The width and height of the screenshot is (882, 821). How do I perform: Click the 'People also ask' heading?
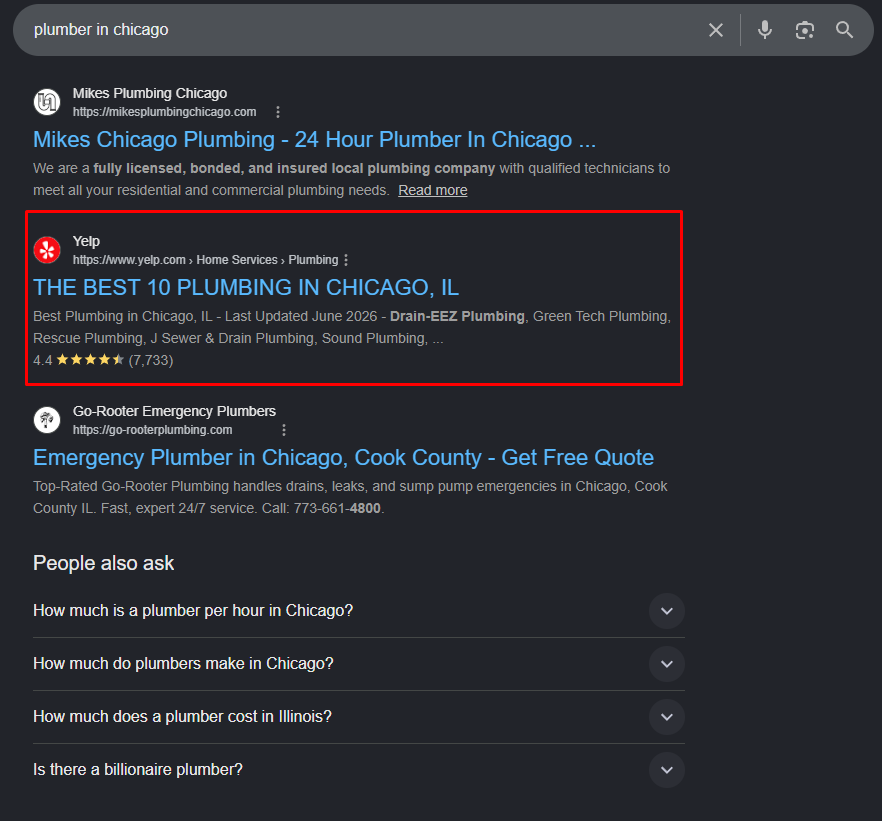pyautogui.click(x=104, y=563)
